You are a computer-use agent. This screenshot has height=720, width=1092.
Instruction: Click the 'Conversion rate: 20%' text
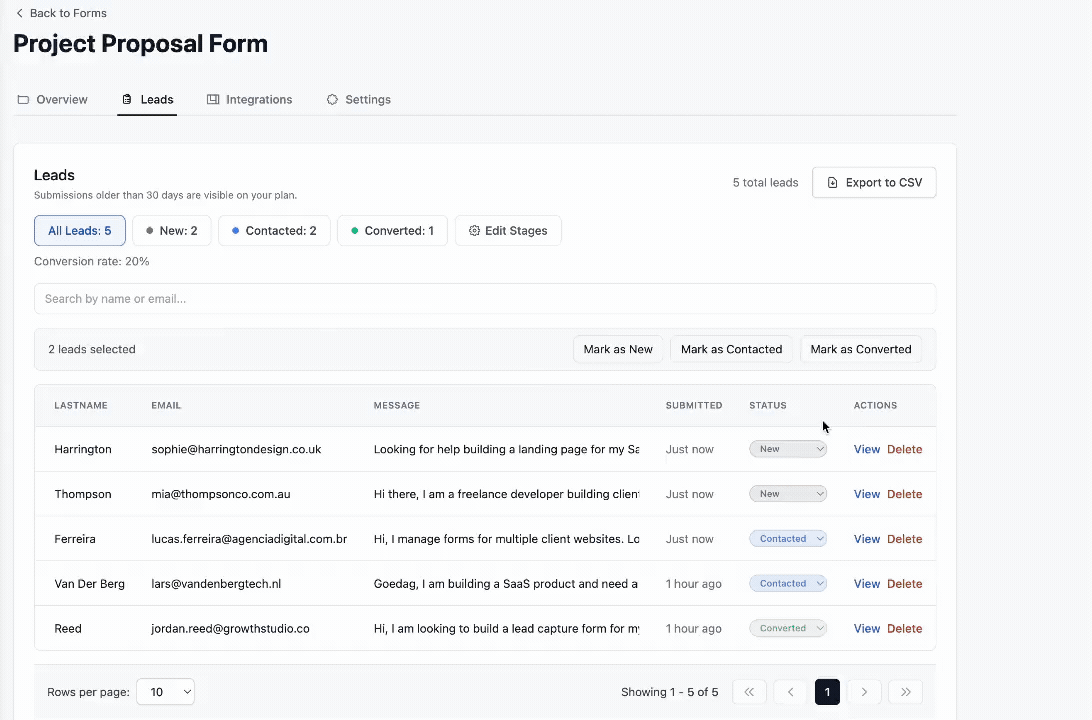point(91,261)
